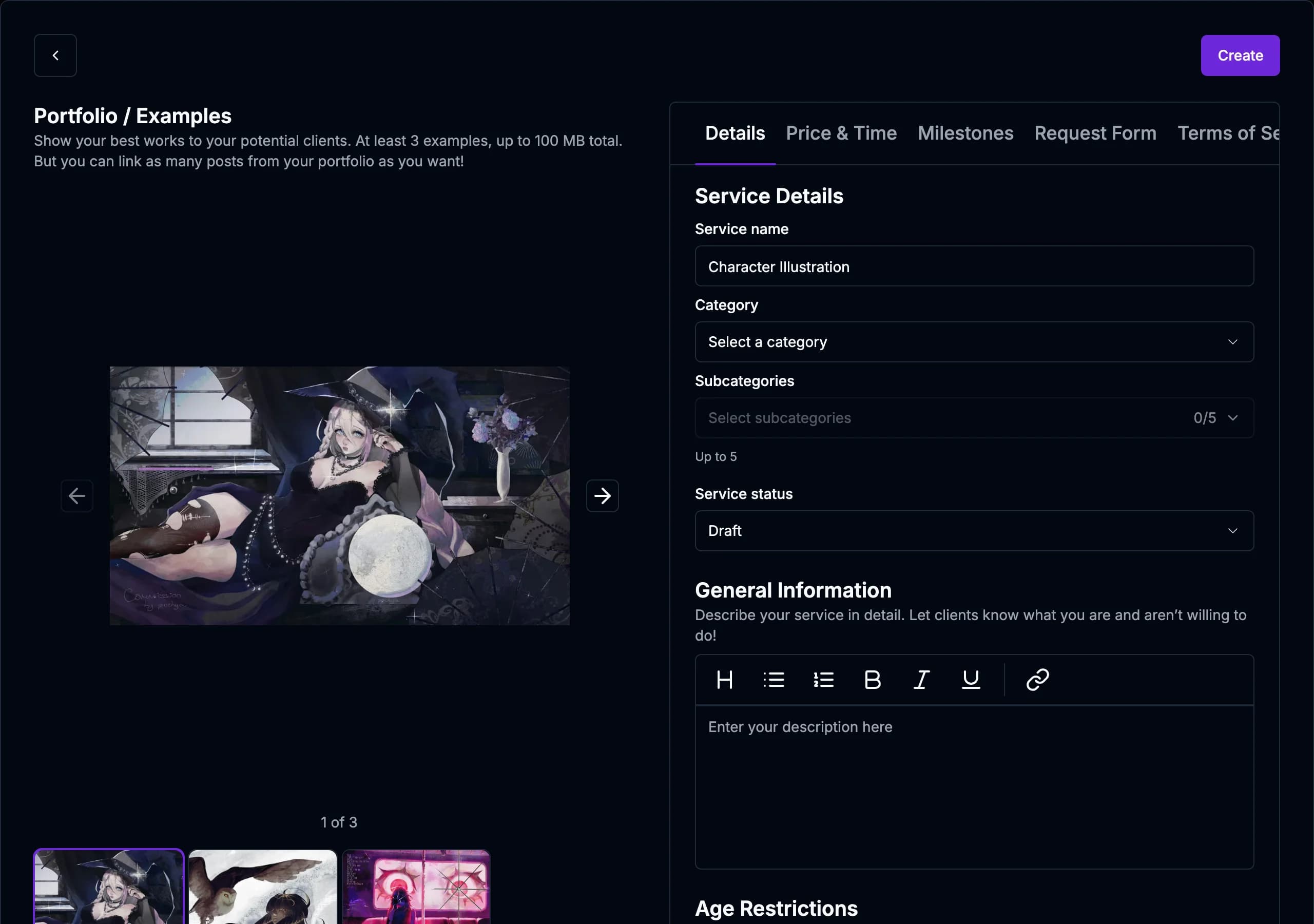
Task: Toggle underline formatting
Action: [971, 680]
